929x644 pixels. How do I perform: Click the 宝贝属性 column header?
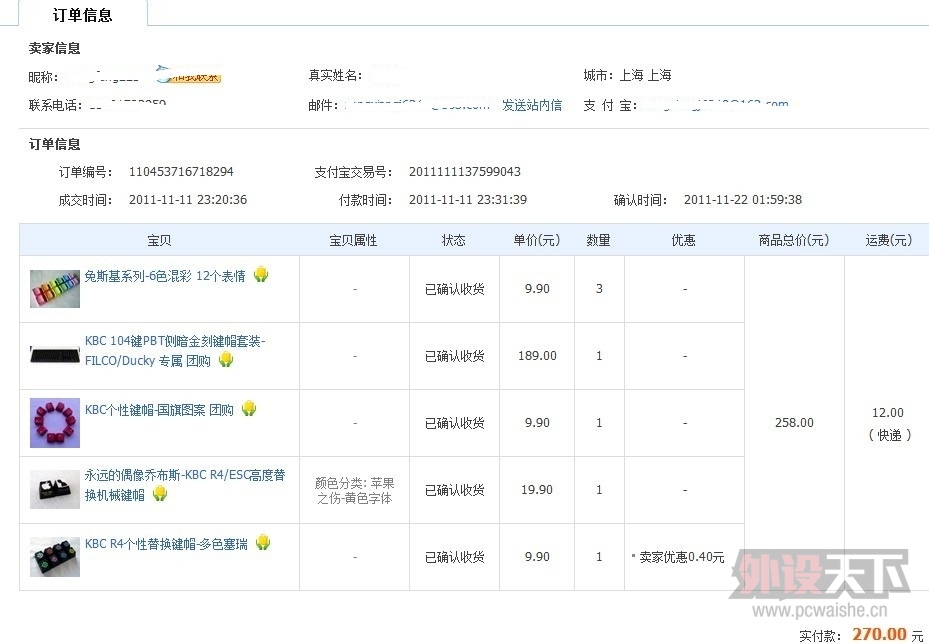[x=353, y=240]
